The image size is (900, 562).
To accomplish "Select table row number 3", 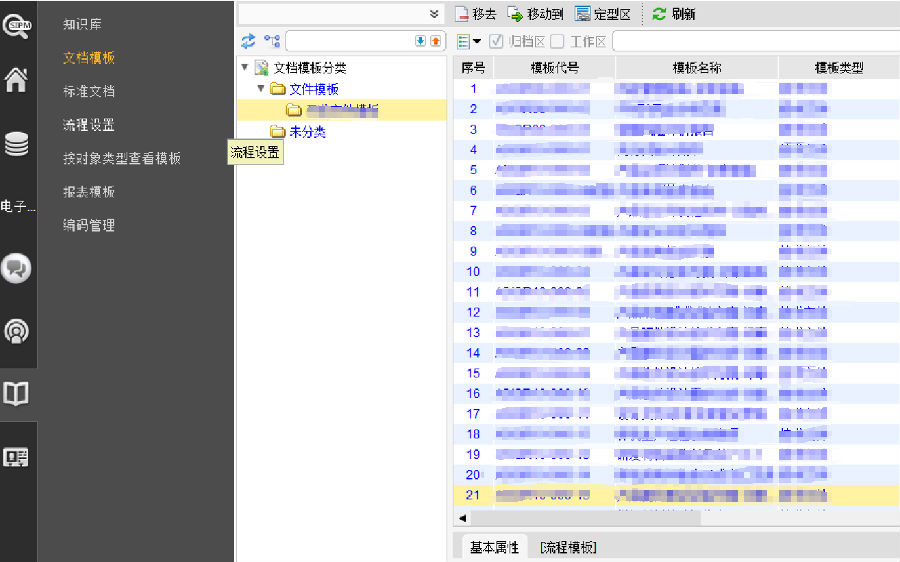I will (677, 130).
